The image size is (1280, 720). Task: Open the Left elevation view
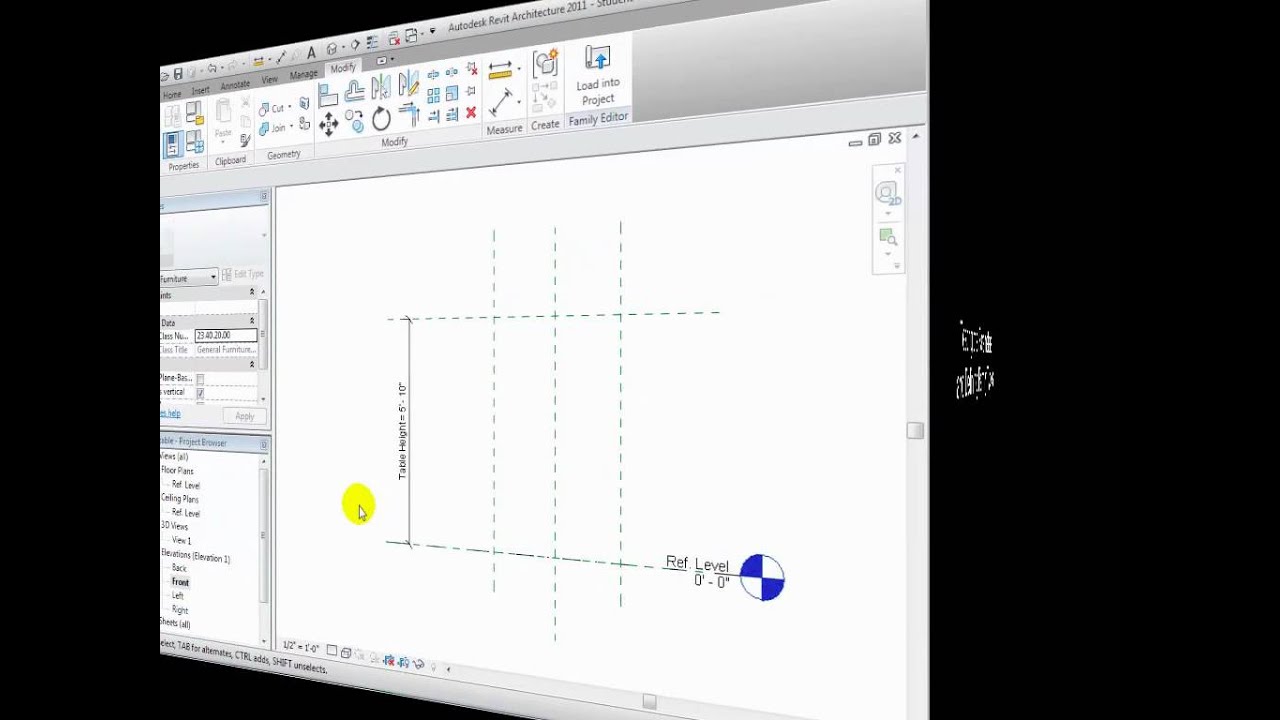tap(178, 596)
